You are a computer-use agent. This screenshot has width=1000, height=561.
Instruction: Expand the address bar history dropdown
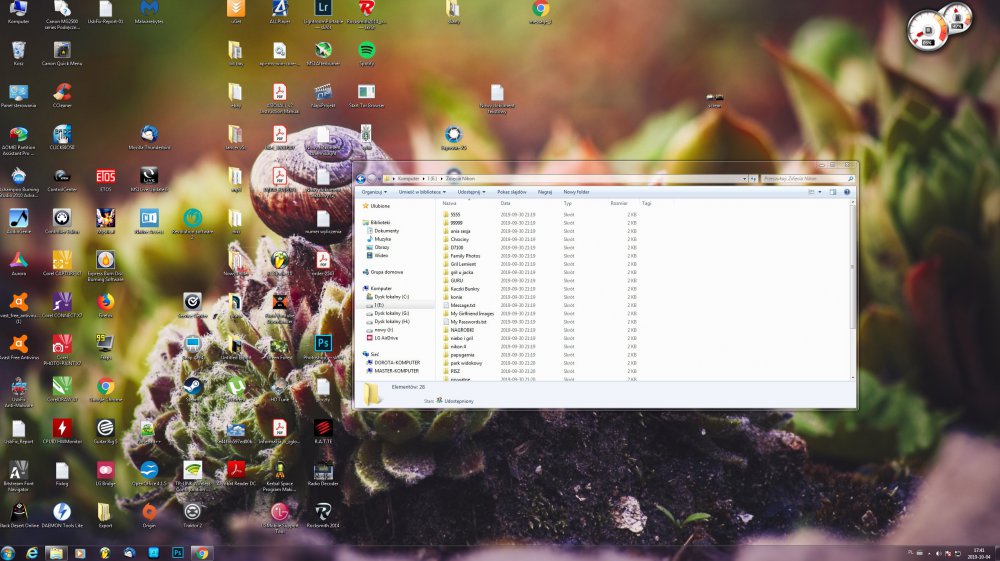pos(744,178)
